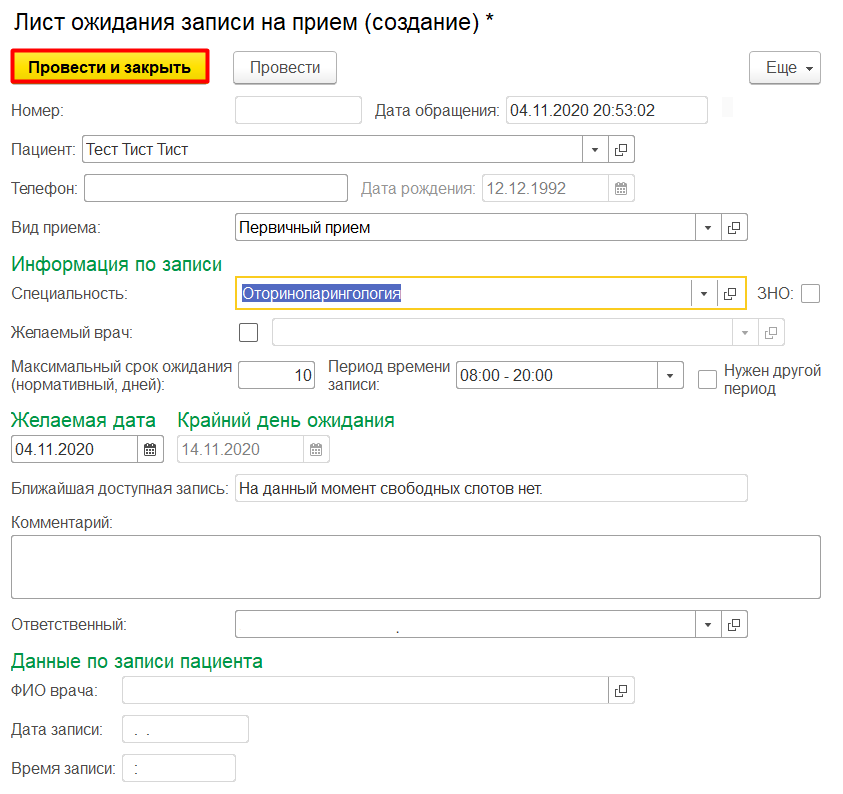Check the Нужен другой период box
This screenshot has height=794, width=843.
708,378
